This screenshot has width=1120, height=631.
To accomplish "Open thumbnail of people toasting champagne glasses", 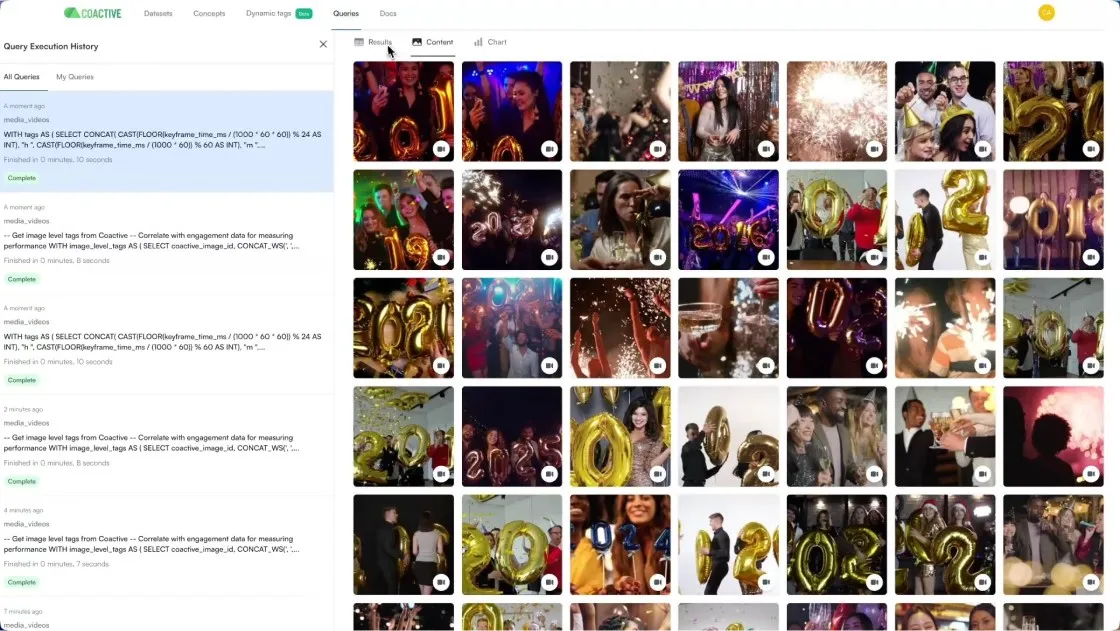I will pyautogui.click(x=944, y=437).
